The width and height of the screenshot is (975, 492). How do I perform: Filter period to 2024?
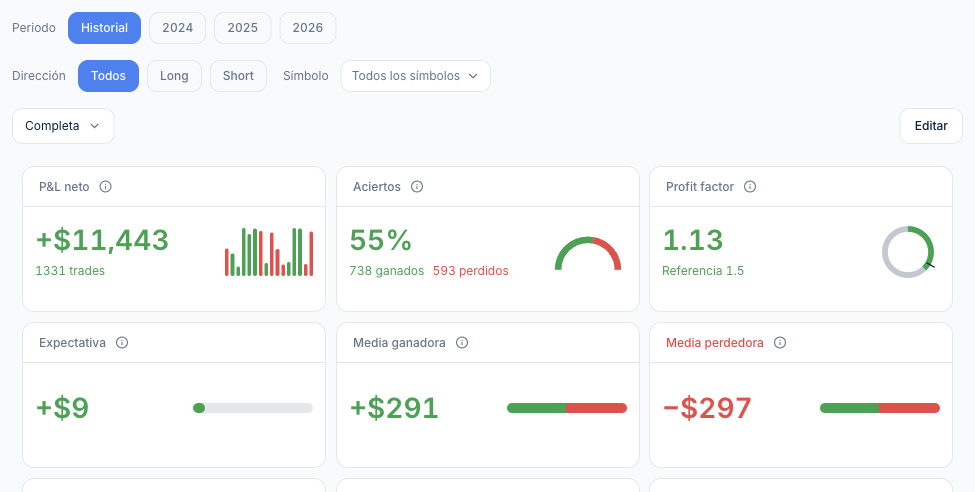(x=177, y=28)
